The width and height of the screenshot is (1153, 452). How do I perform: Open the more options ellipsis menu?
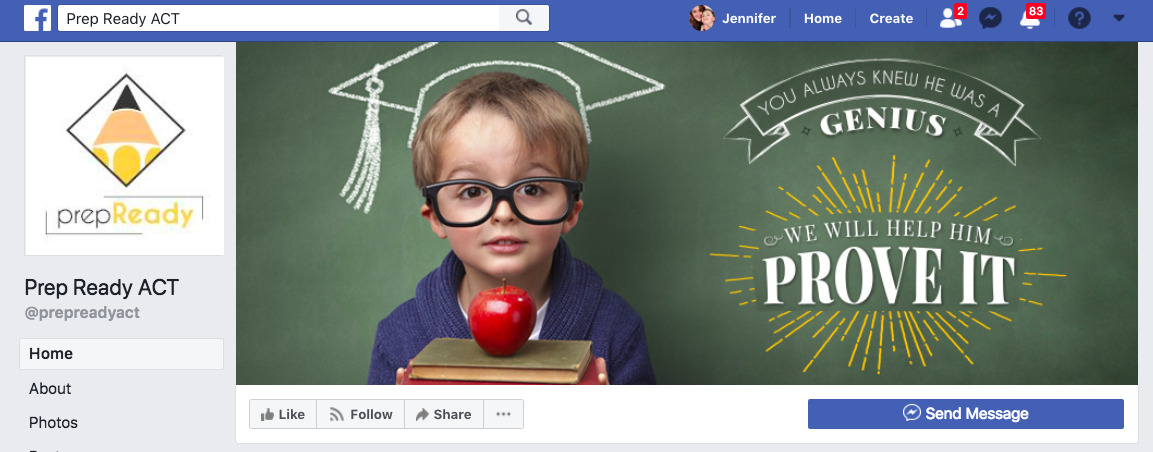pyautogui.click(x=503, y=414)
